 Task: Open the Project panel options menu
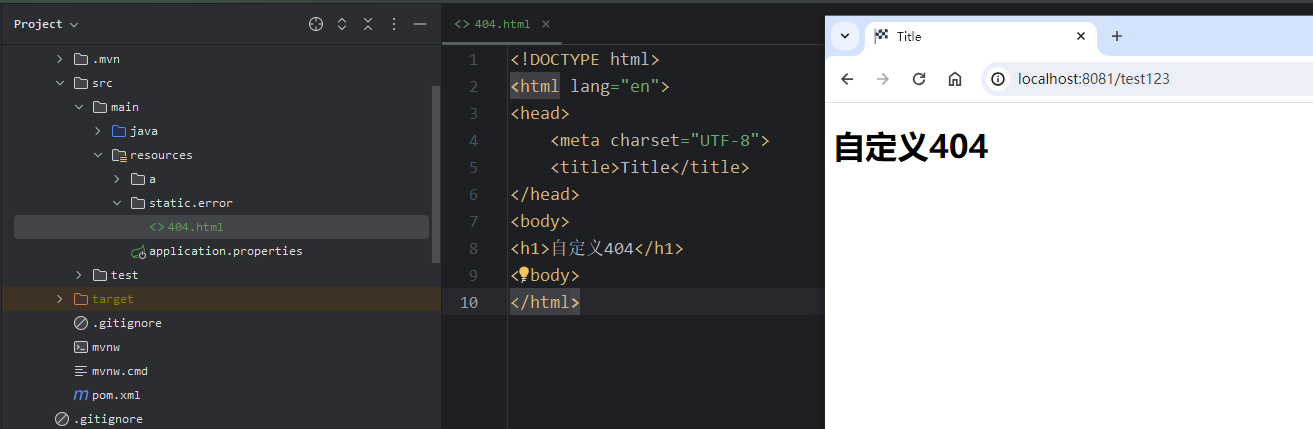[x=394, y=24]
